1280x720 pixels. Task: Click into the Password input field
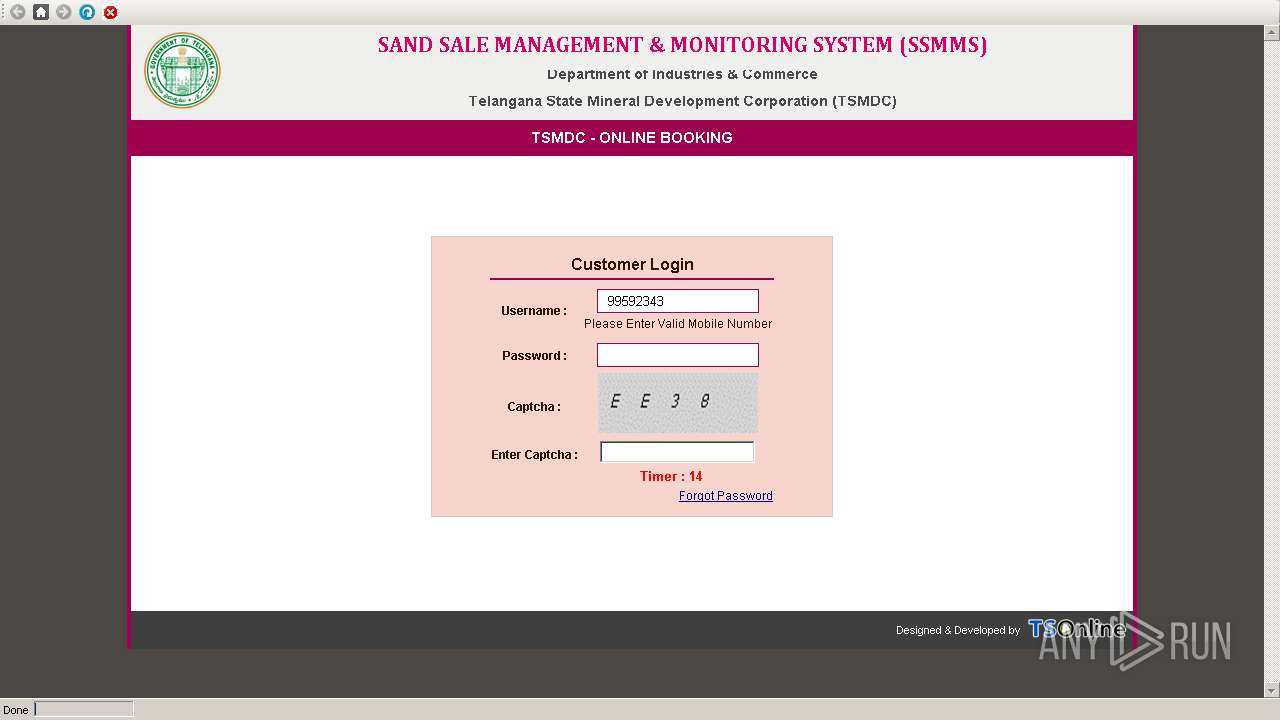coord(678,355)
